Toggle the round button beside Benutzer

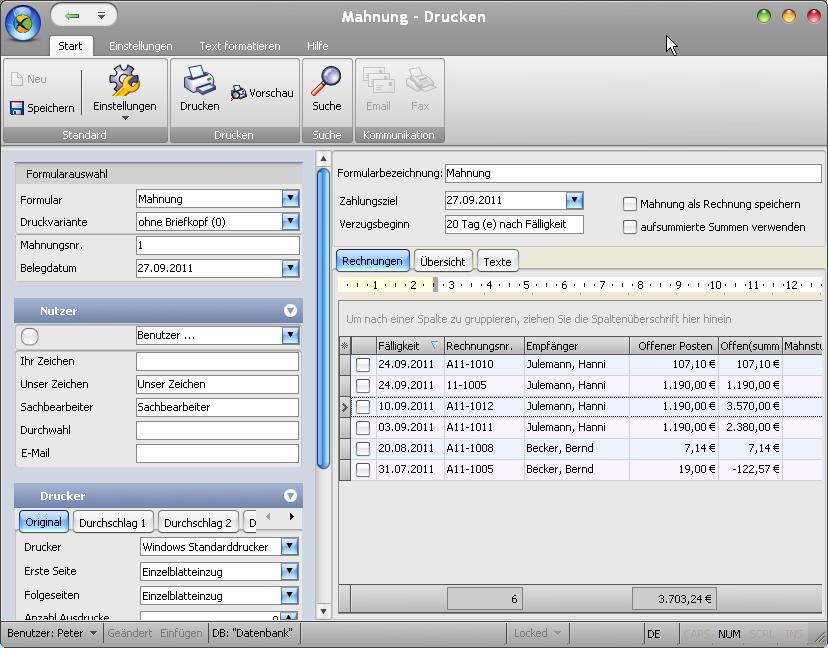pyautogui.click(x=30, y=336)
